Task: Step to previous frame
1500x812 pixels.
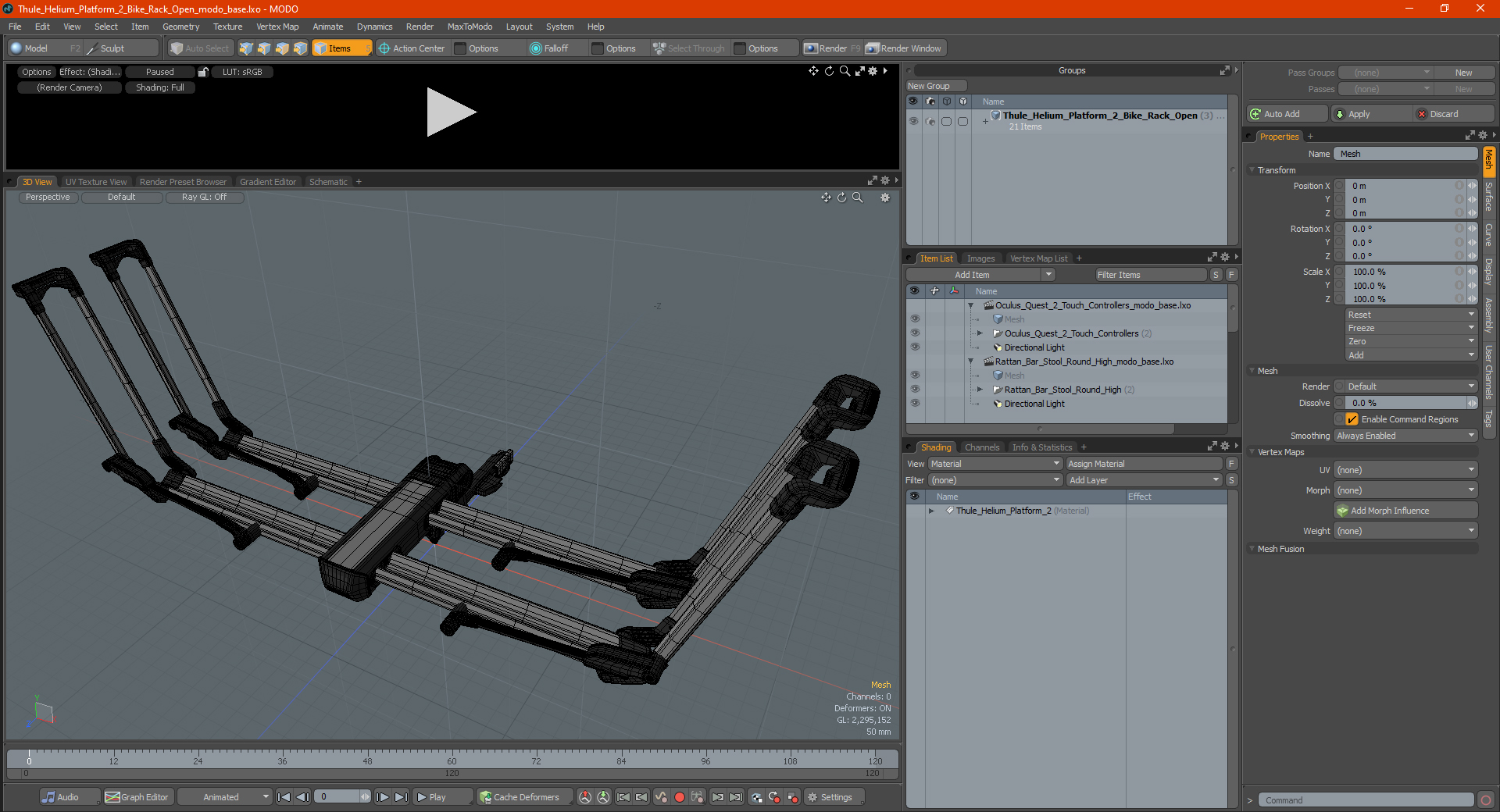Action: click(302, 797)
